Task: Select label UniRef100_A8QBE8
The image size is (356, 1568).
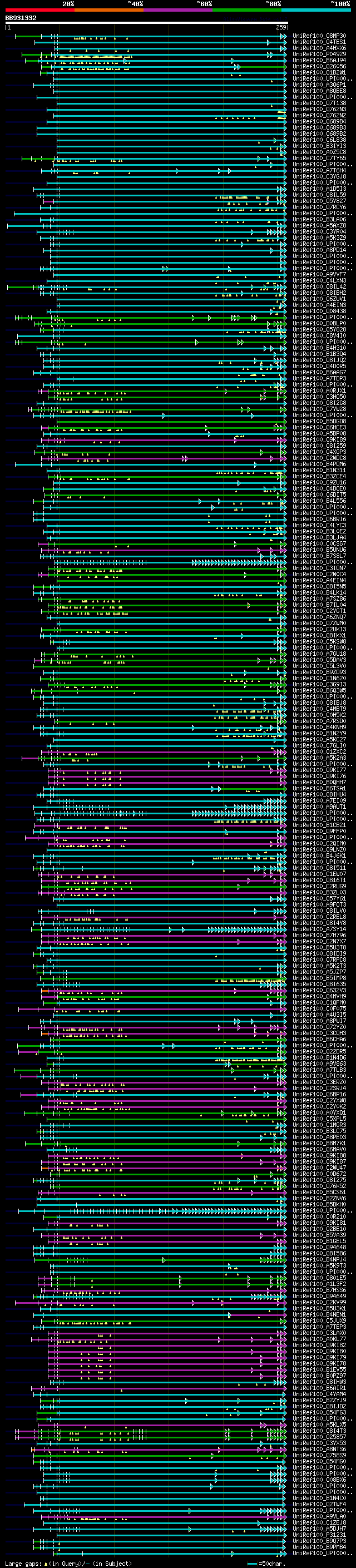Action: click(x=319, y=91)
